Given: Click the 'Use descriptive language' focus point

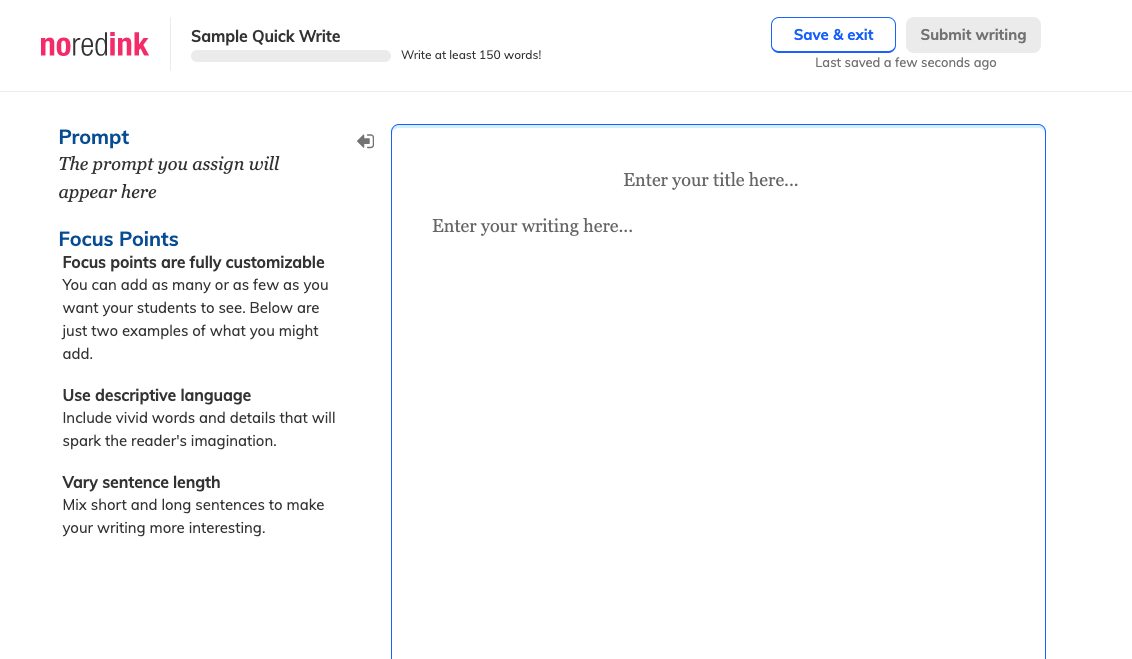Looking at the screenshot, I should tap(157, 396).
